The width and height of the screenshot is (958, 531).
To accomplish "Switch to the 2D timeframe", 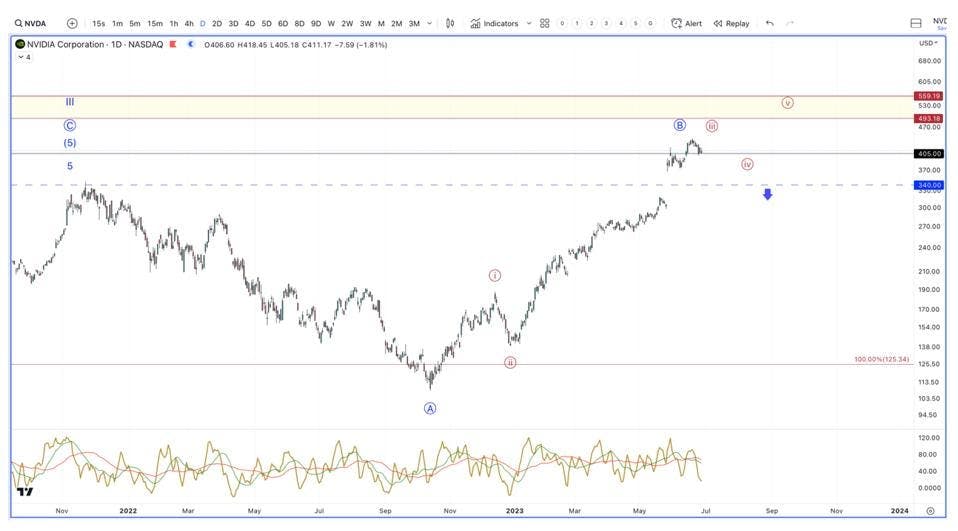I will pyautogui.click(x=217, y=23).
